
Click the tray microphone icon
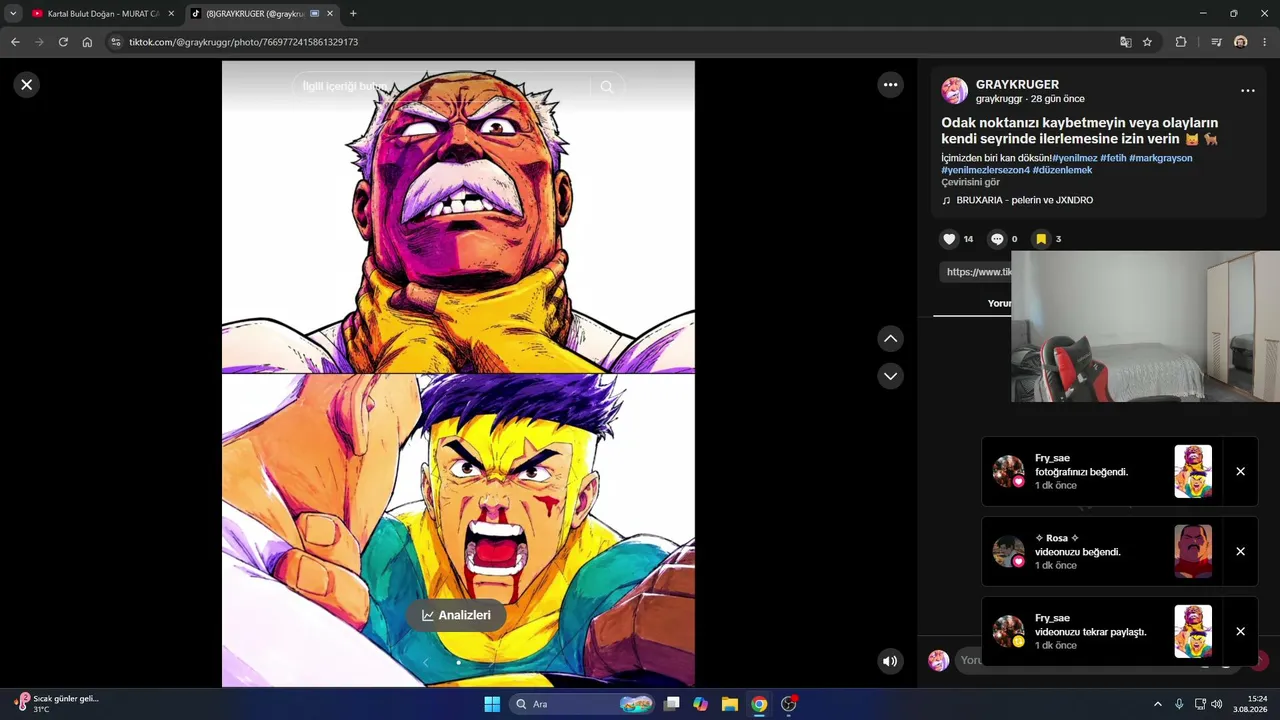[x=1179, y=704]
